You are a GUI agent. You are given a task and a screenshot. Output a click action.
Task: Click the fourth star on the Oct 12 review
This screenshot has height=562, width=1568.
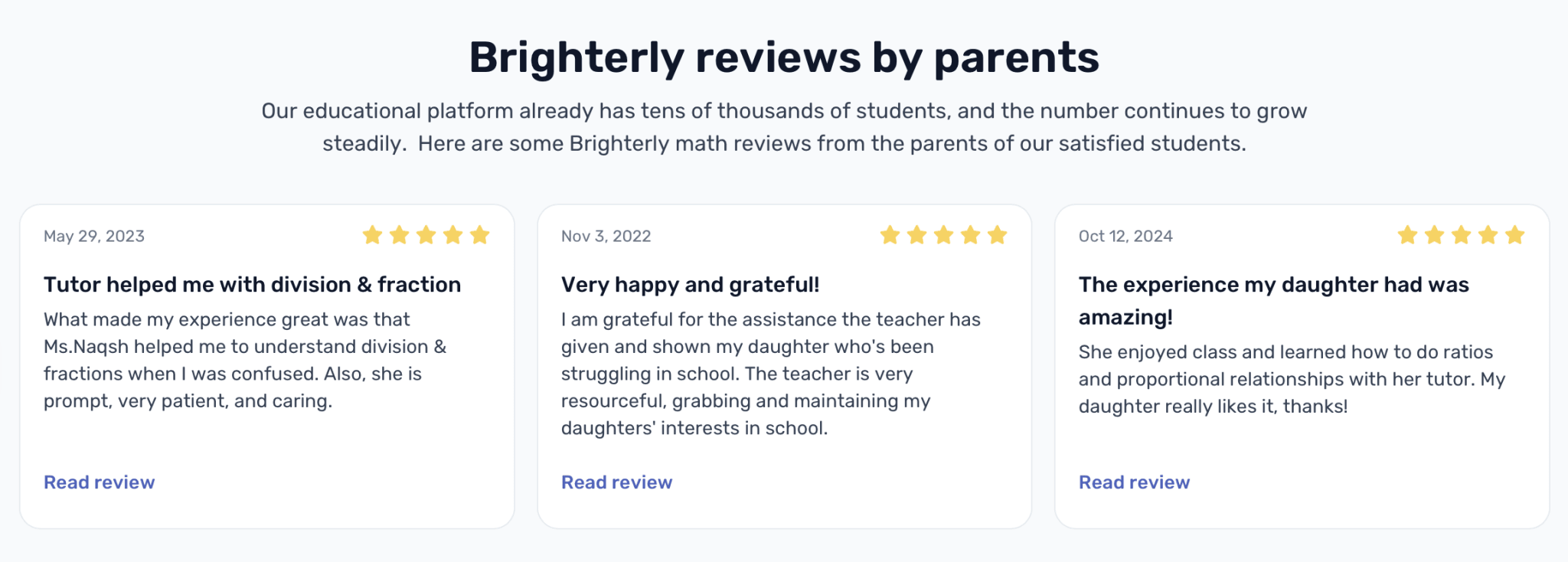point(1487,235)
